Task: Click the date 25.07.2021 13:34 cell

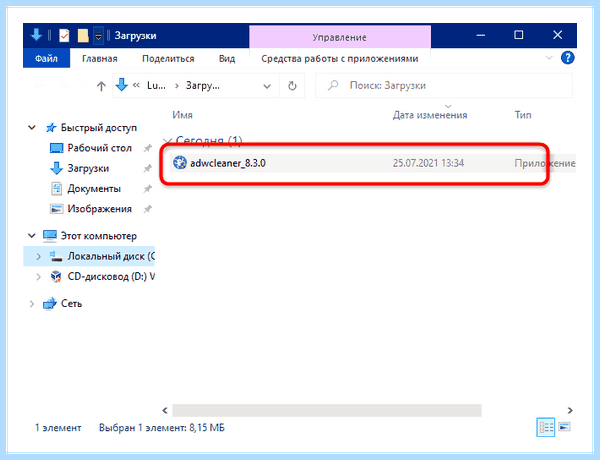Action: 428,163
